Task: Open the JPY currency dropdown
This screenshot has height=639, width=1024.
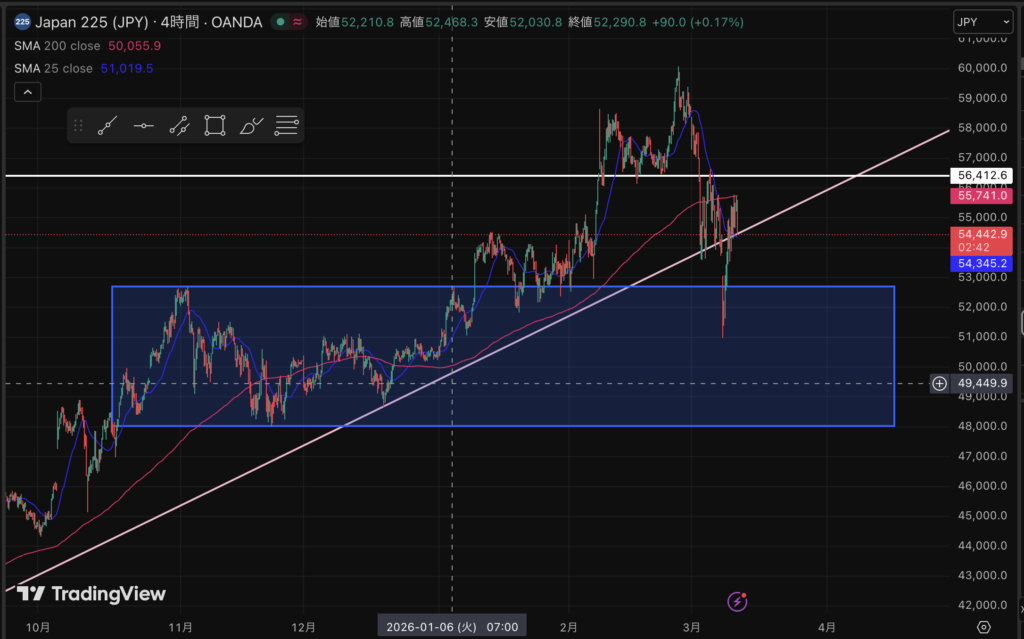Action: [983, 21]
